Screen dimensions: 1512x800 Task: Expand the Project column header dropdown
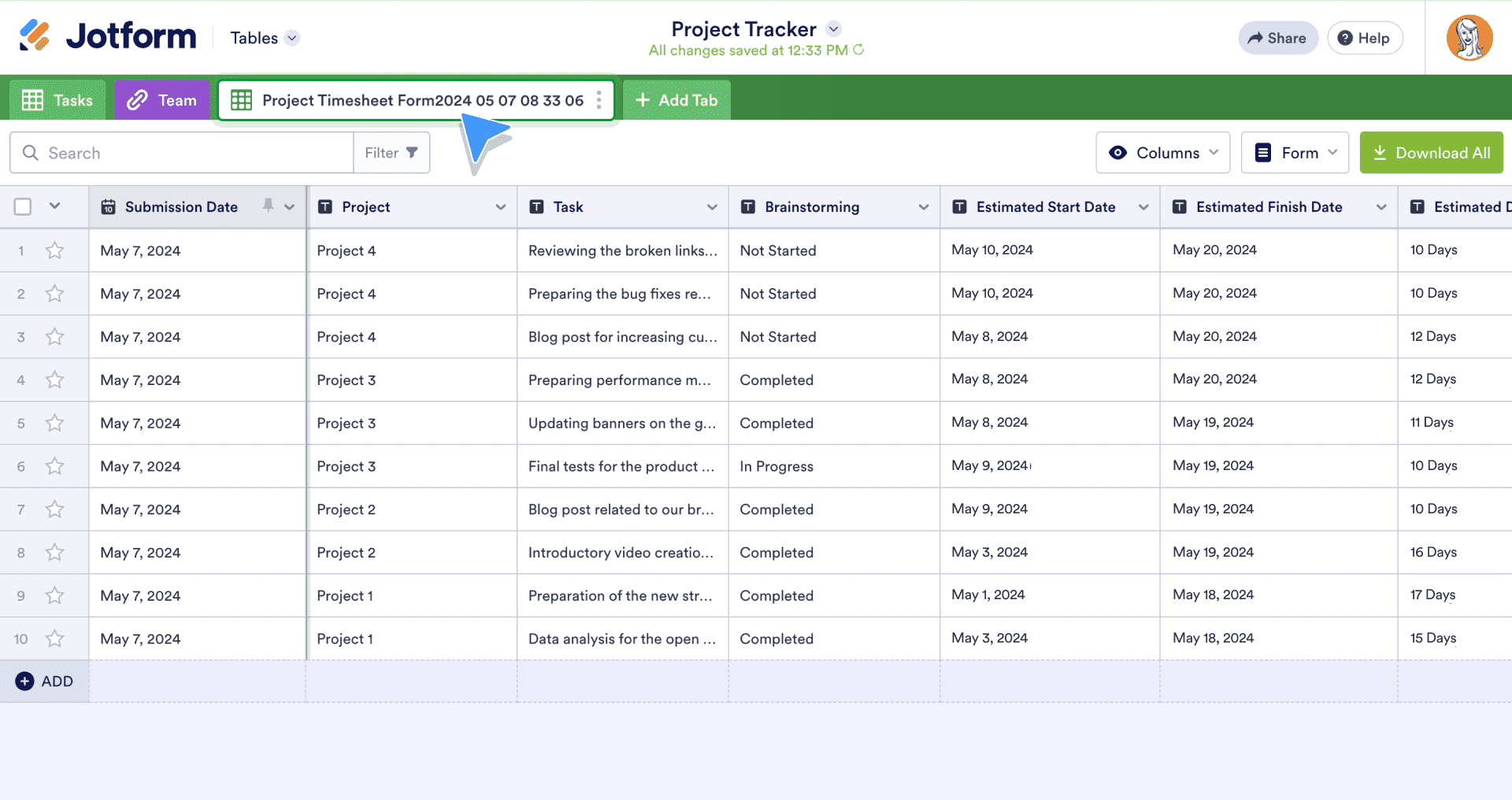(x=500, y=207)
